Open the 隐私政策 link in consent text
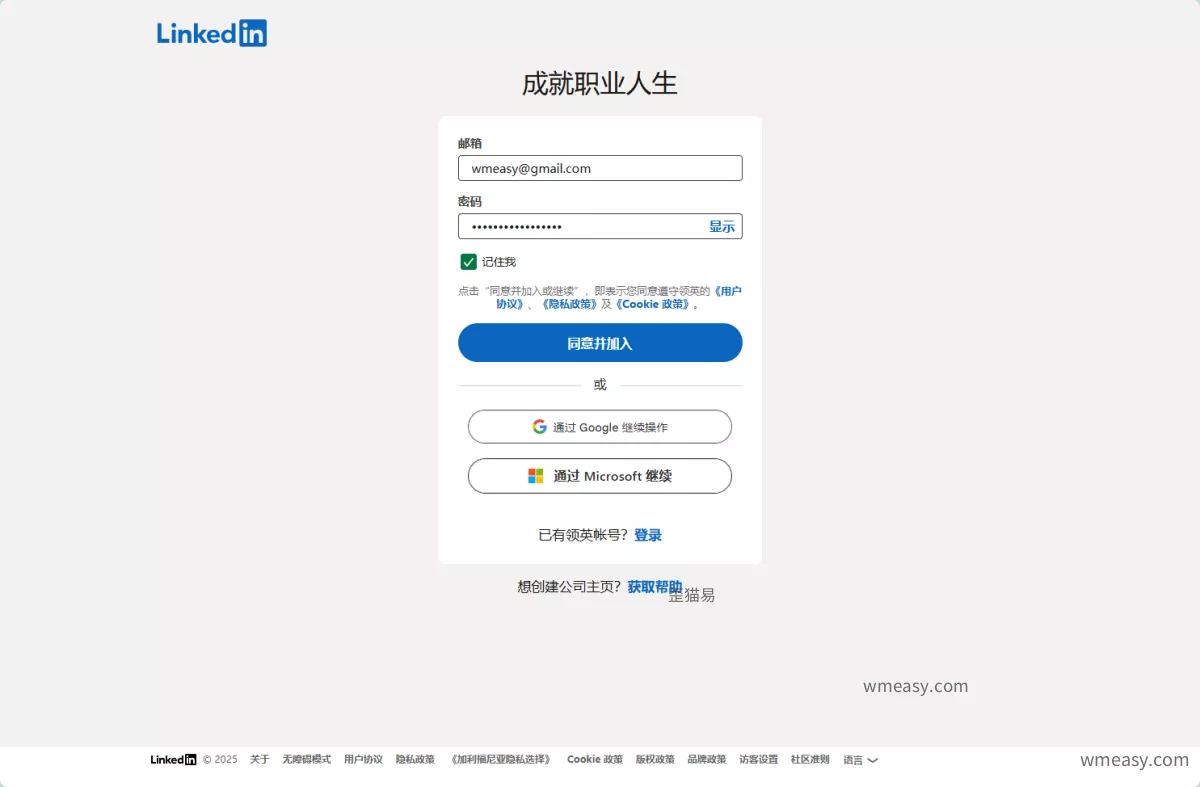The height and width of the screenshot is (787, 1200). point(570,304)
